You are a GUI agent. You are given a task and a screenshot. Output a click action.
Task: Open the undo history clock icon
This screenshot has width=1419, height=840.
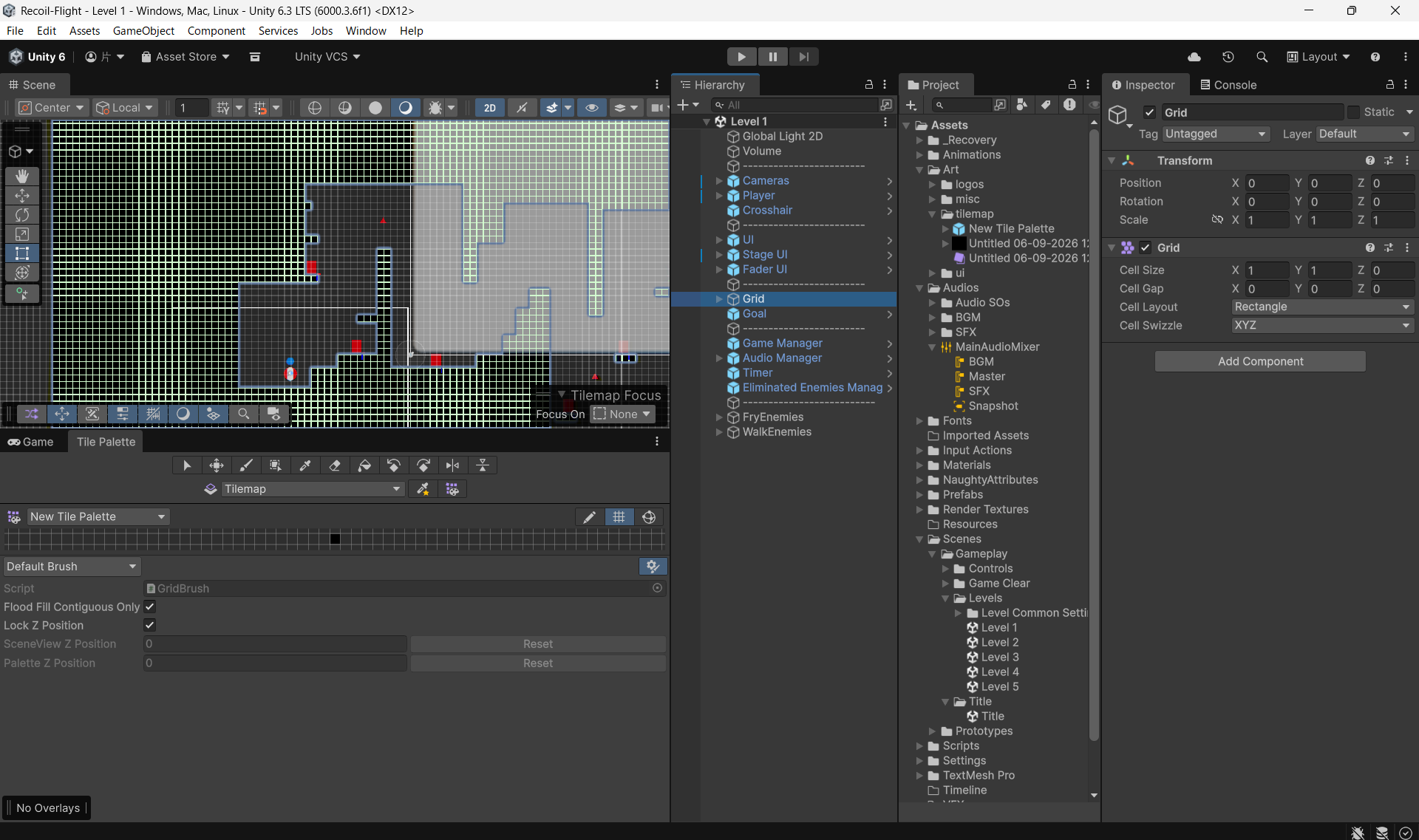coord(1228,57)
